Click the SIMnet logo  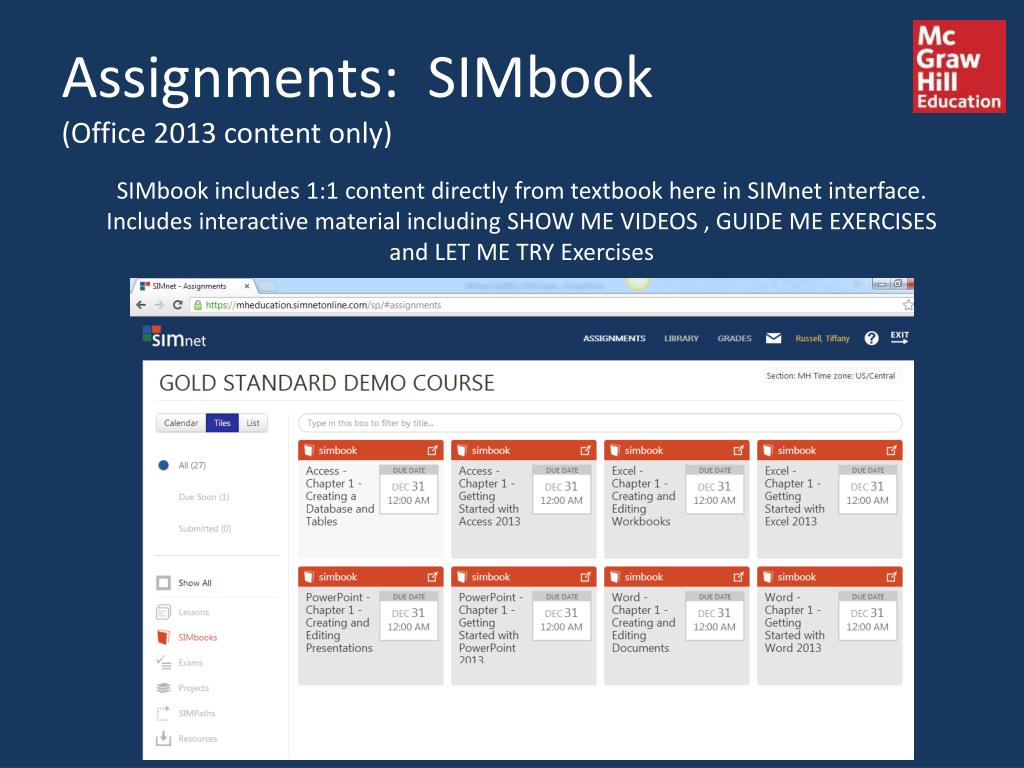pos(174,336)
